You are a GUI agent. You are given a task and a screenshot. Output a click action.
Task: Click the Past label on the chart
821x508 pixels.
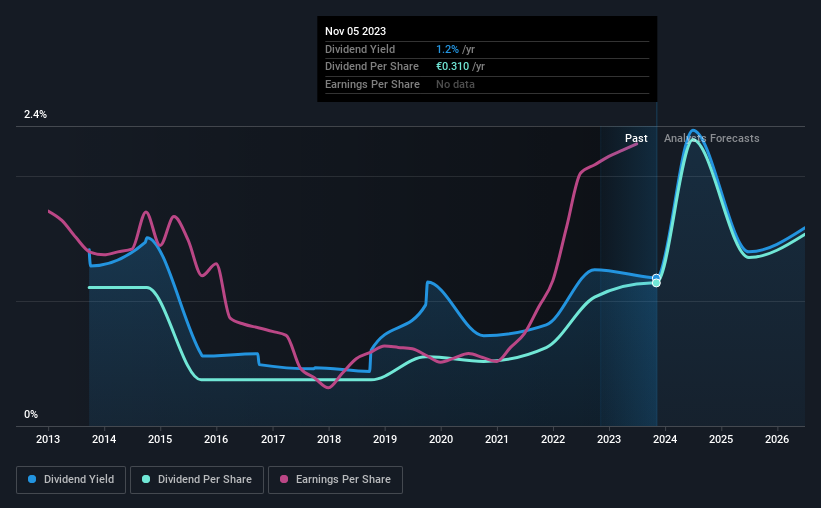[x=636, y=138]
